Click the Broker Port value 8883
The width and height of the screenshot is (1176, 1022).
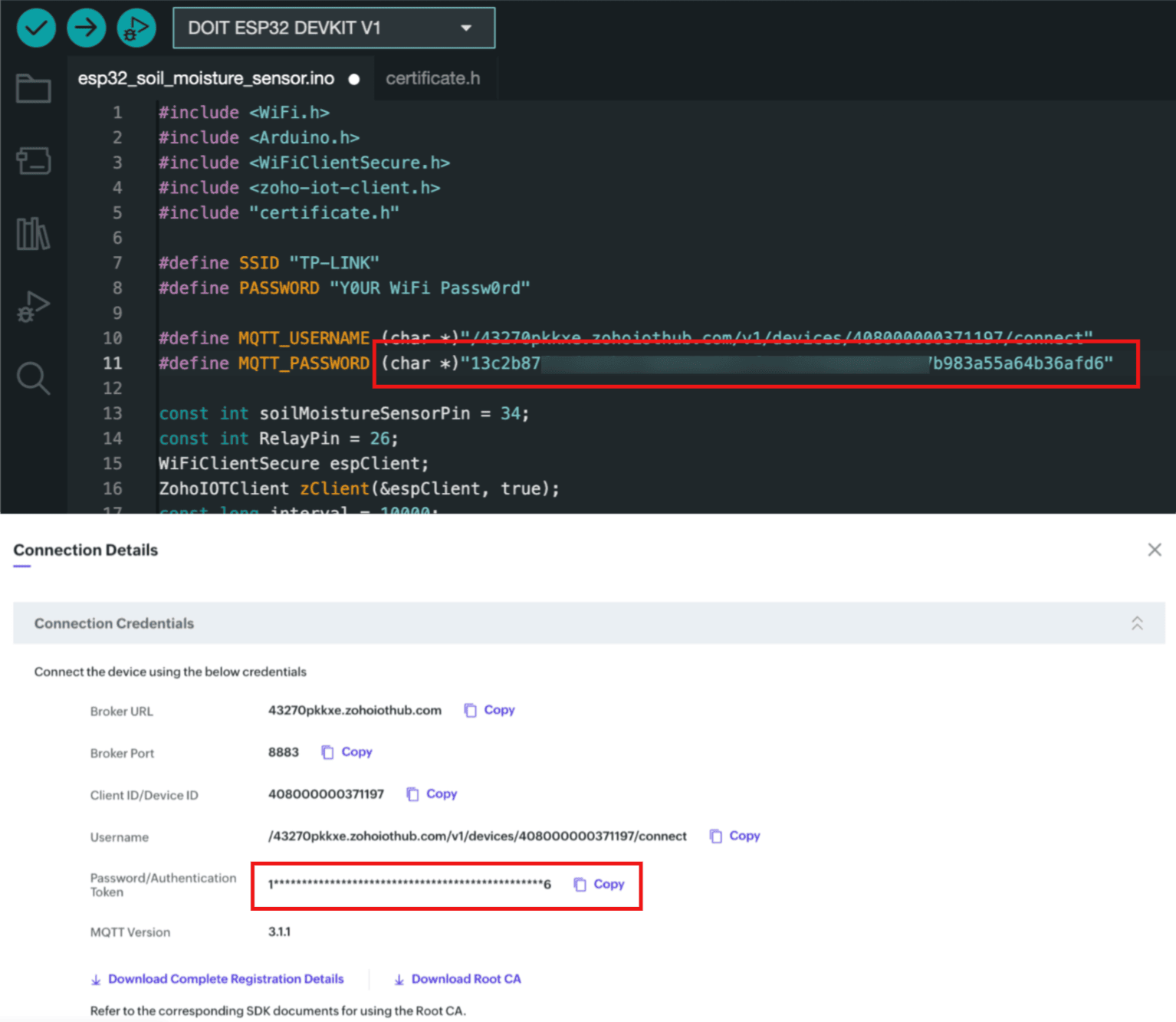(x=284, y=752)
